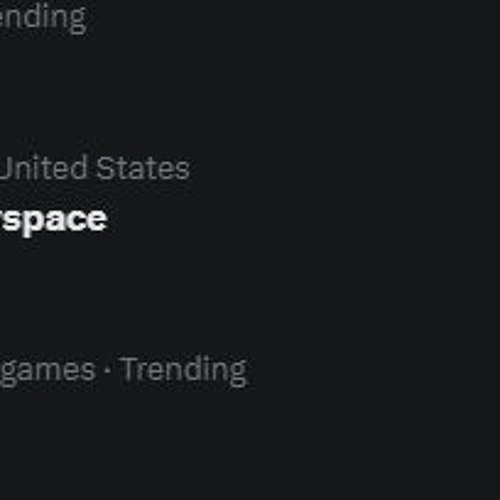
Task: Click the word "States" in the location label
Action: (143, 168)
